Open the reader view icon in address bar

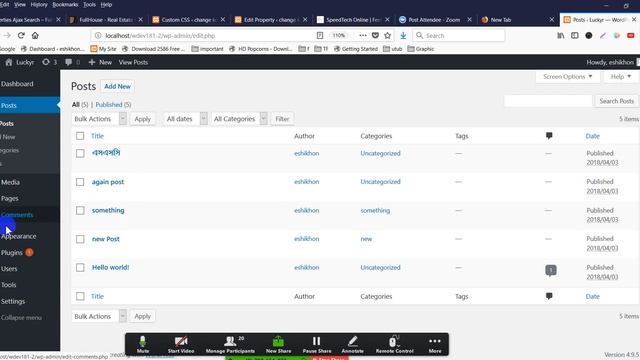tap(320, 36)
